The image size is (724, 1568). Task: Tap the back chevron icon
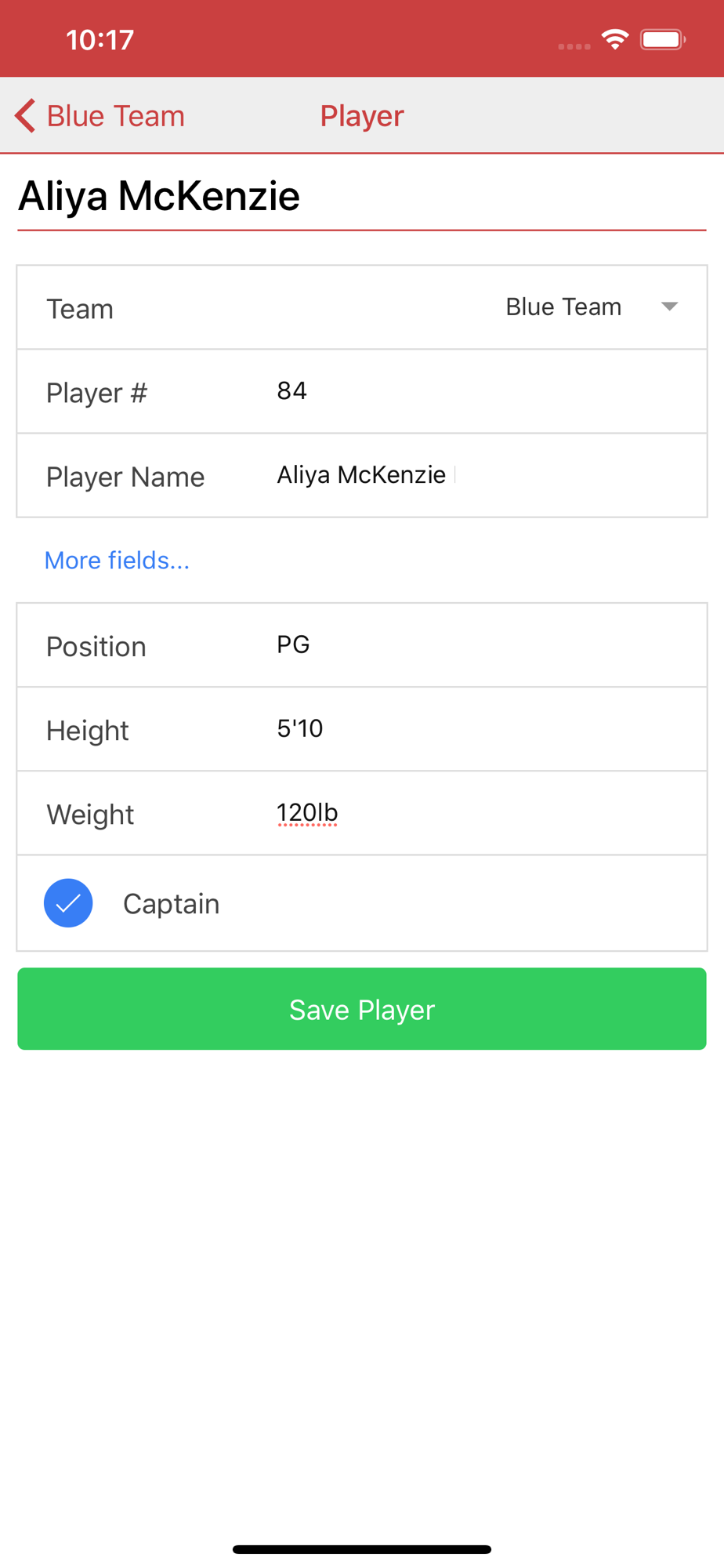click(25, 116)
